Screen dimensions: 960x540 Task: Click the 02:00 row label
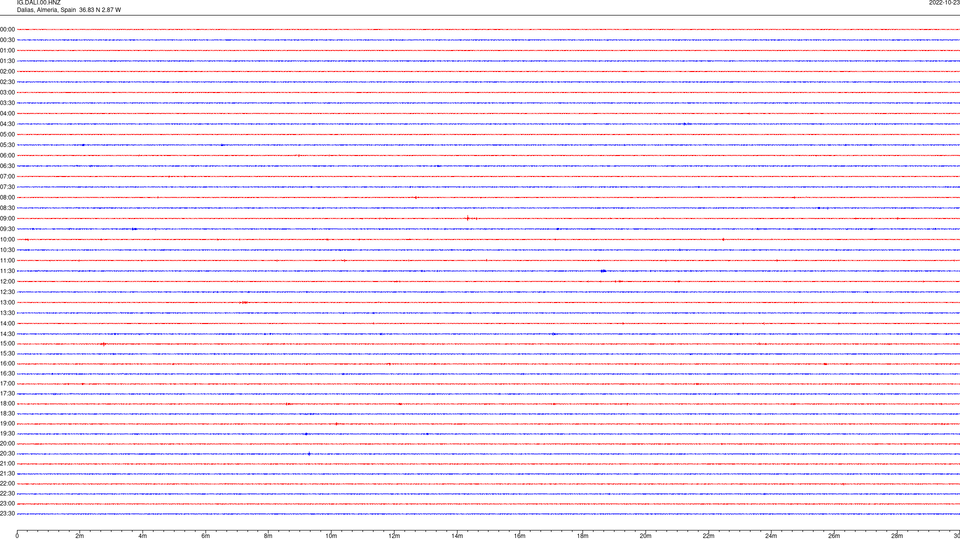pos(7,72)
